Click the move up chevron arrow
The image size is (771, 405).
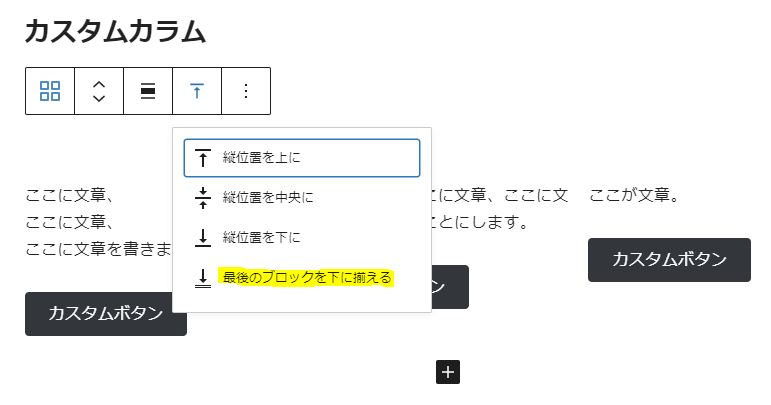click(99, 84)
